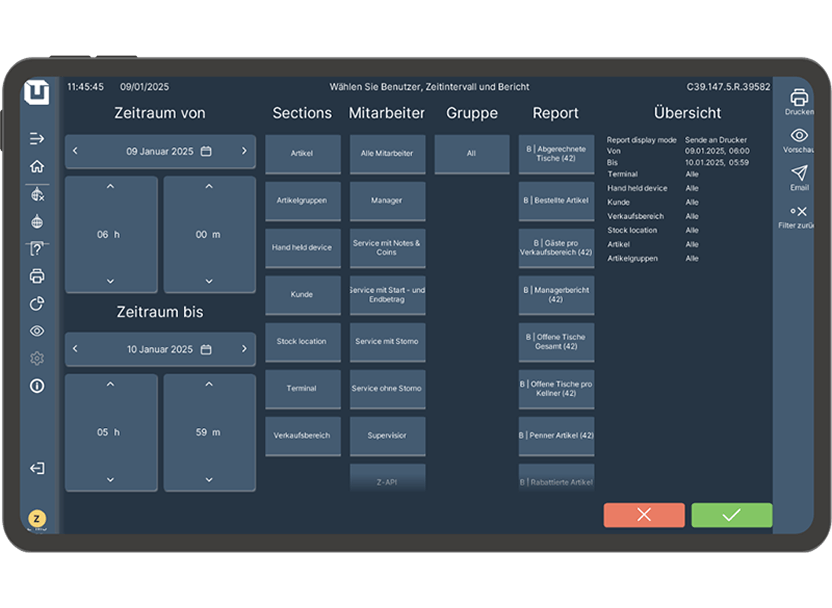Go to previous day before 10 Januar 2025
832x608 pixels.
point(76,349)
